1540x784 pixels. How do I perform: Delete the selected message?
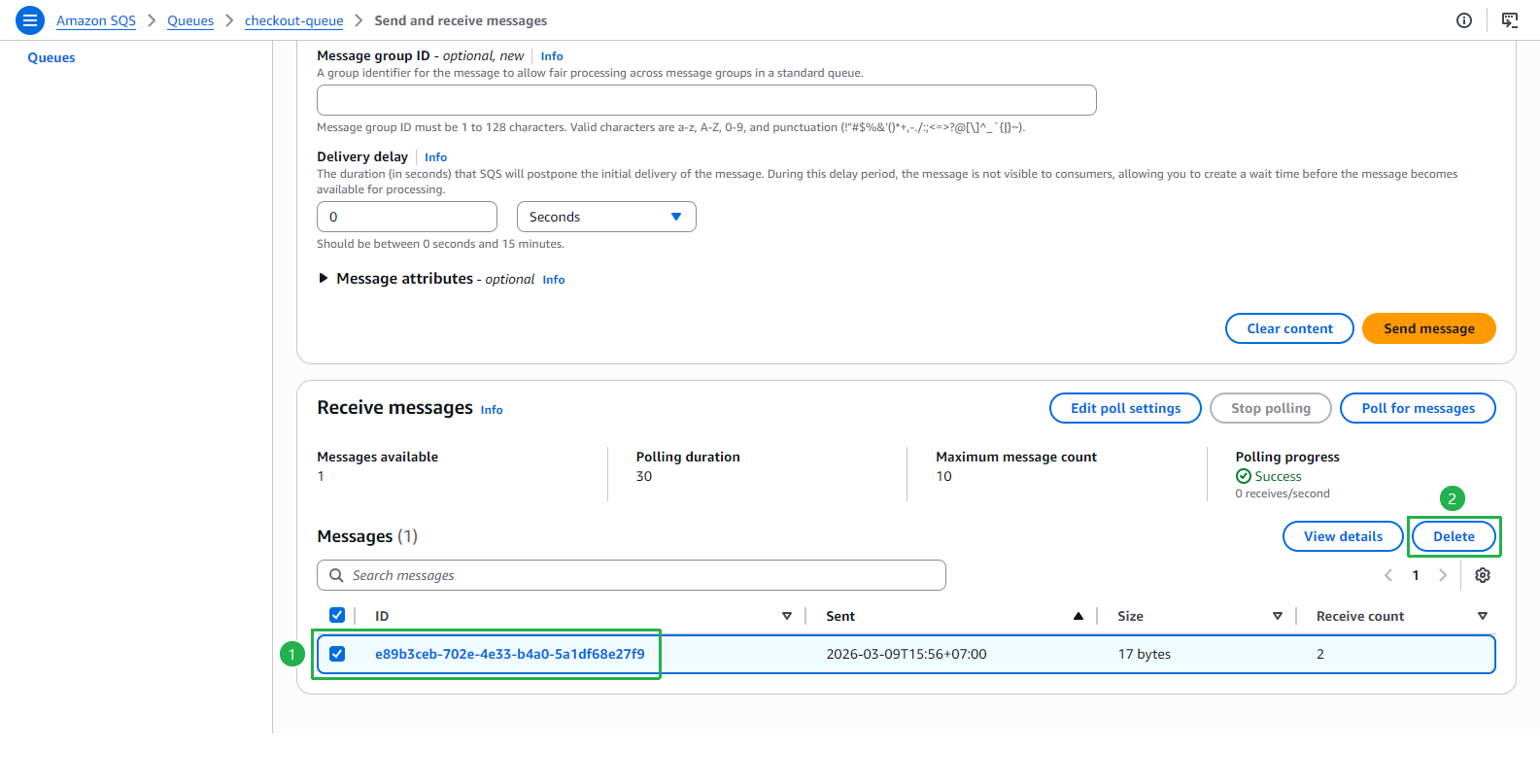coord(1454,536)
